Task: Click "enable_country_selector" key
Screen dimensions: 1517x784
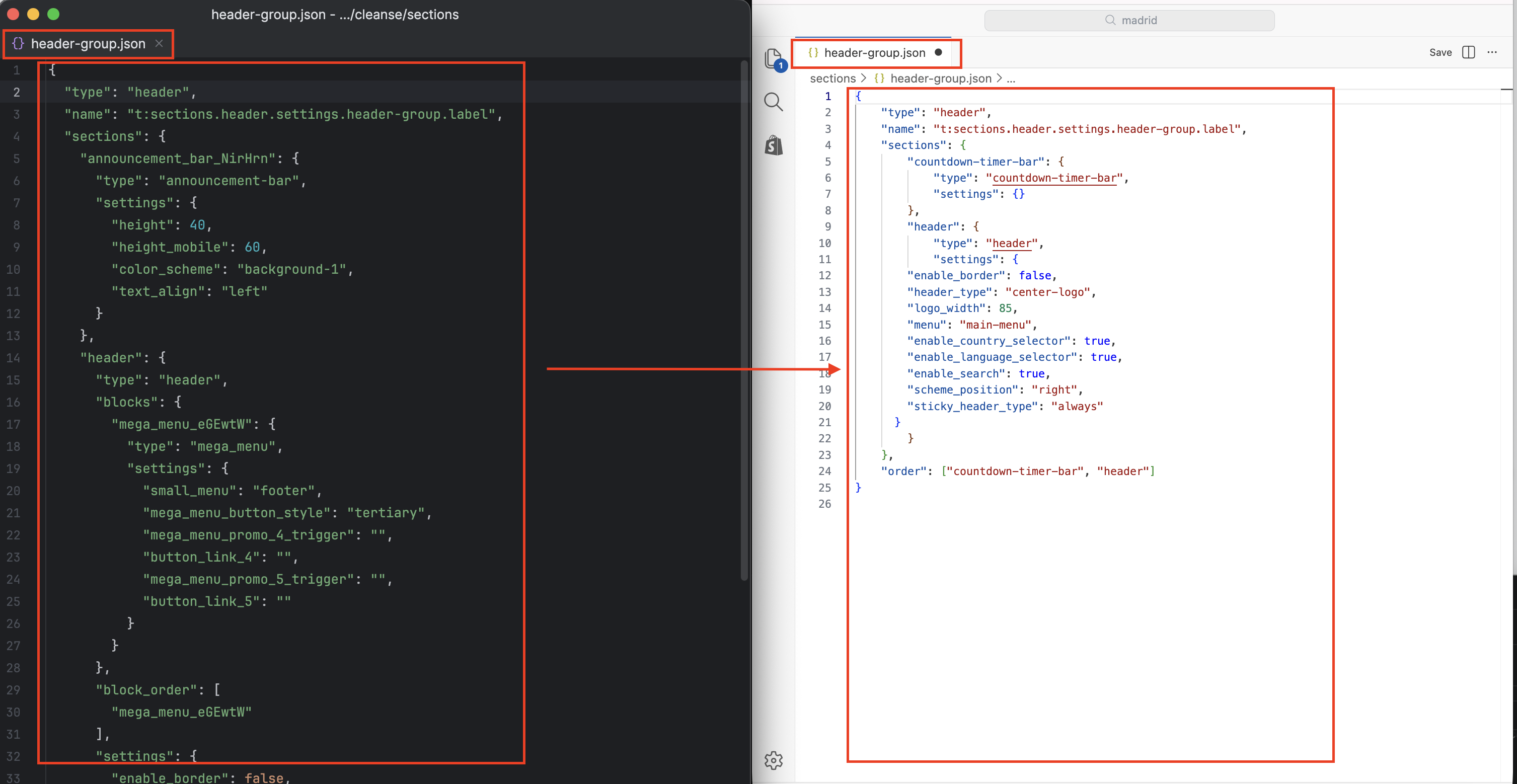Action: pos(988,341)
